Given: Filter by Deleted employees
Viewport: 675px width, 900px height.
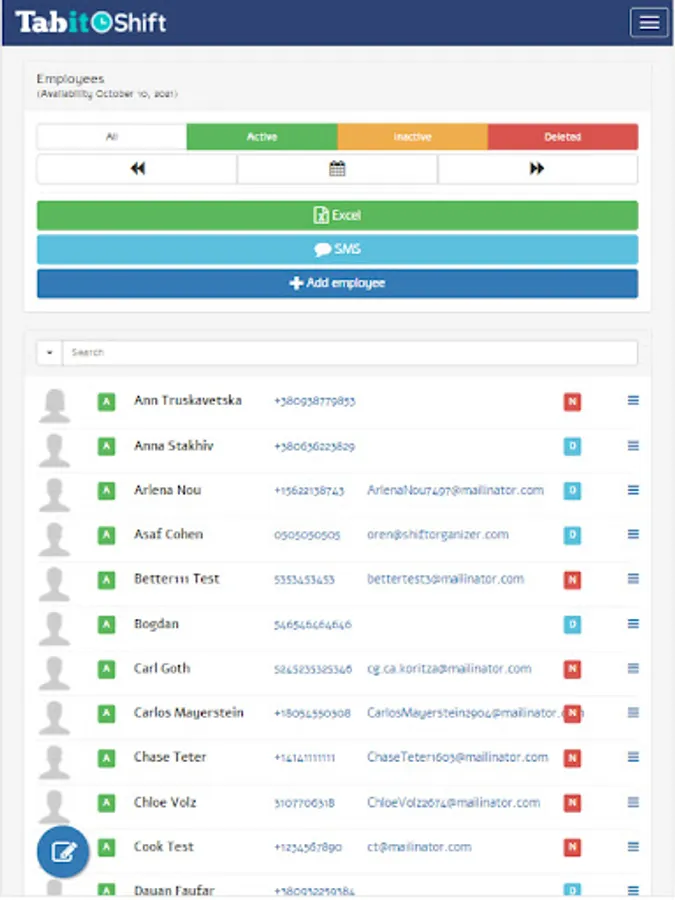Looking at the screenshot, I should 562,137.
